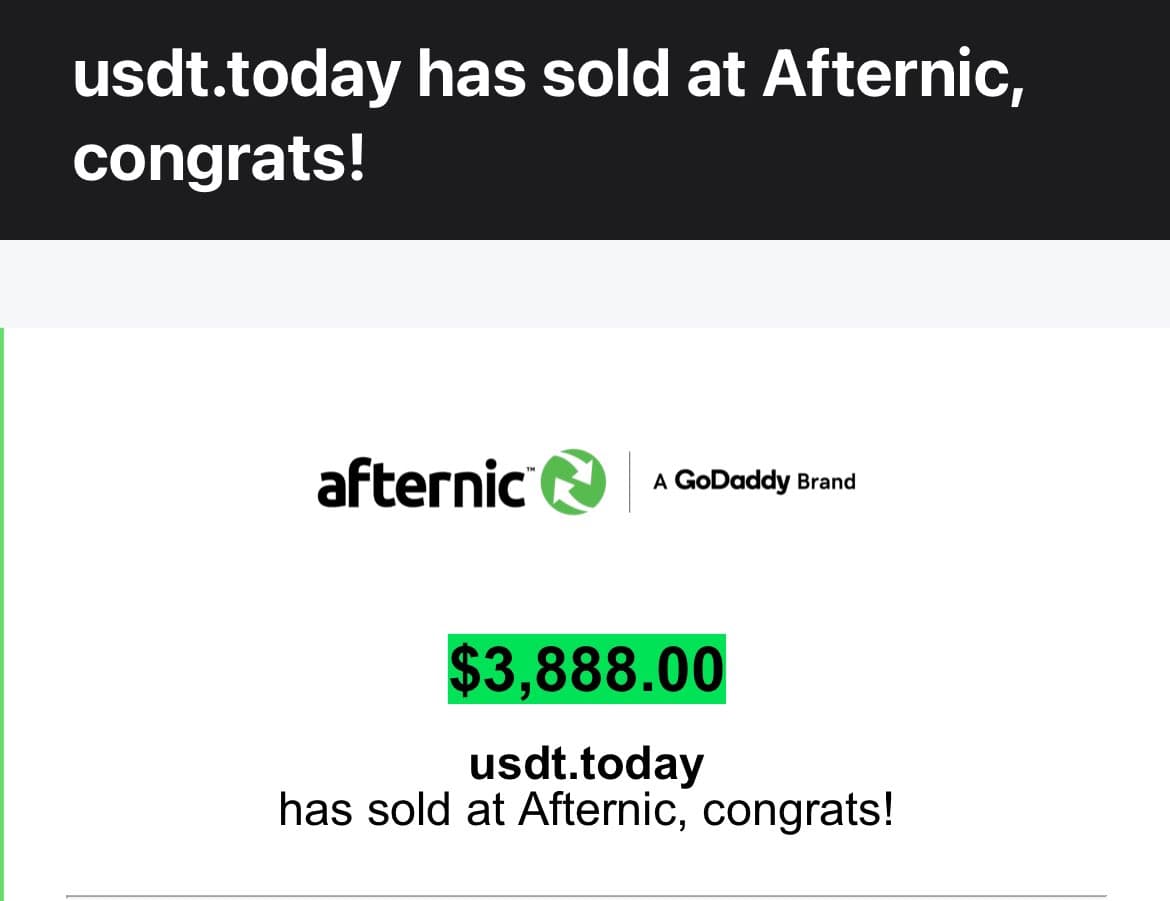Click the vertical divider between the logos

[x=630, y=482]
